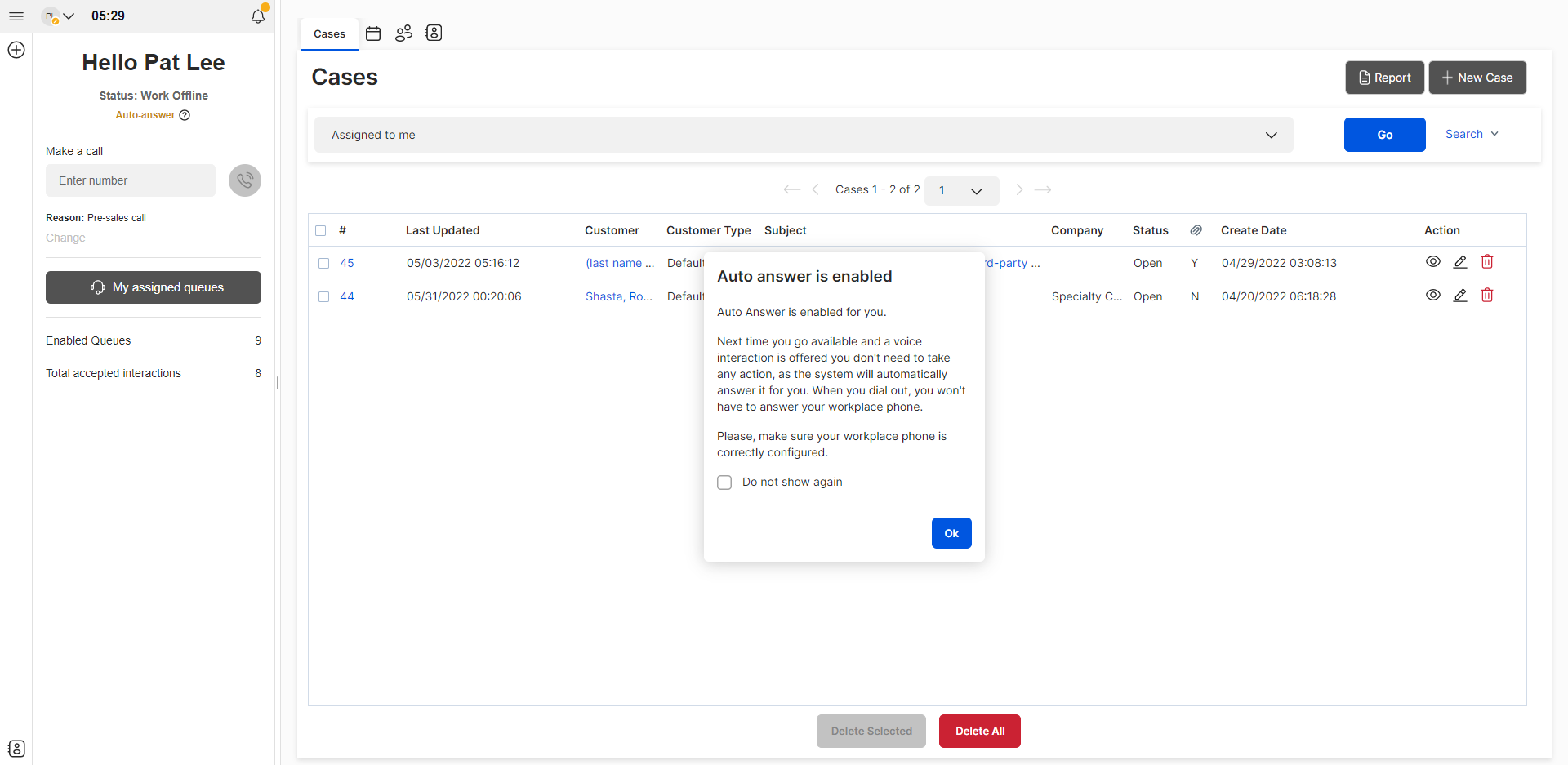This screenshot has height=765, width=1568.
Task: Sort by Customer column header
Action: 612,230
